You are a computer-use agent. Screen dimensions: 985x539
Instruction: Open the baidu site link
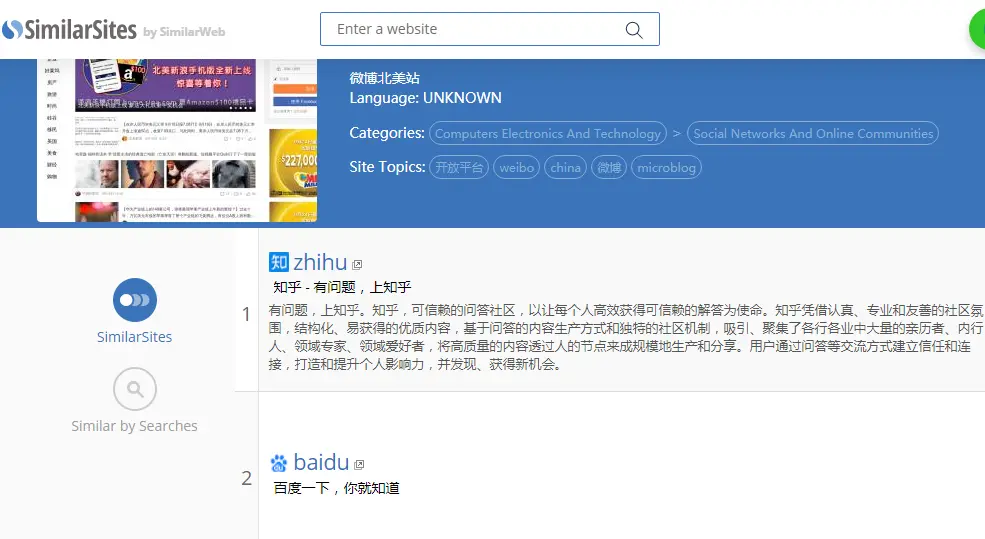[x=321, y=462]
